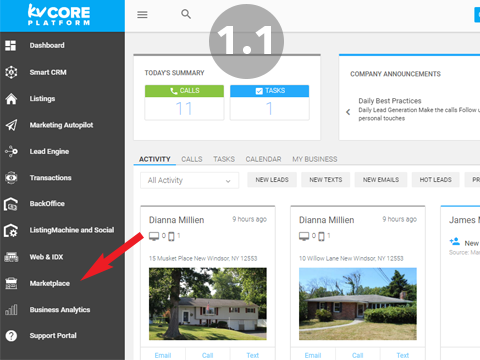Click the Marketplace storefront icon
The height and width of the screenshot is (360, 480).
pos(11,283)
